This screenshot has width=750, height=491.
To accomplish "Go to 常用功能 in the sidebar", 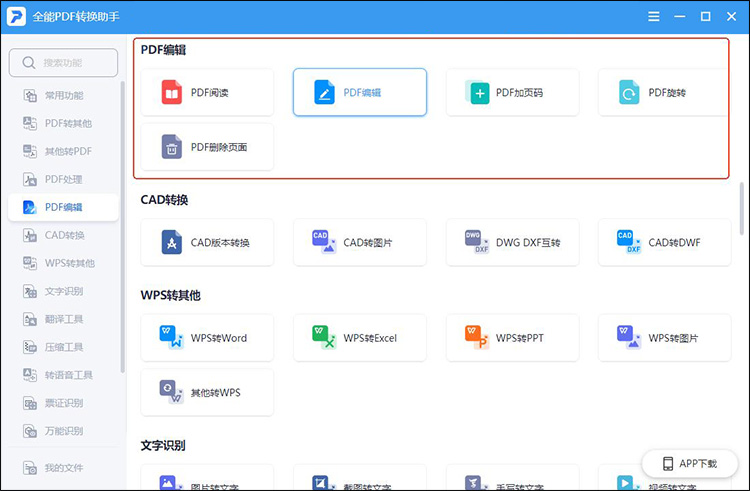I will click(63, 95).
